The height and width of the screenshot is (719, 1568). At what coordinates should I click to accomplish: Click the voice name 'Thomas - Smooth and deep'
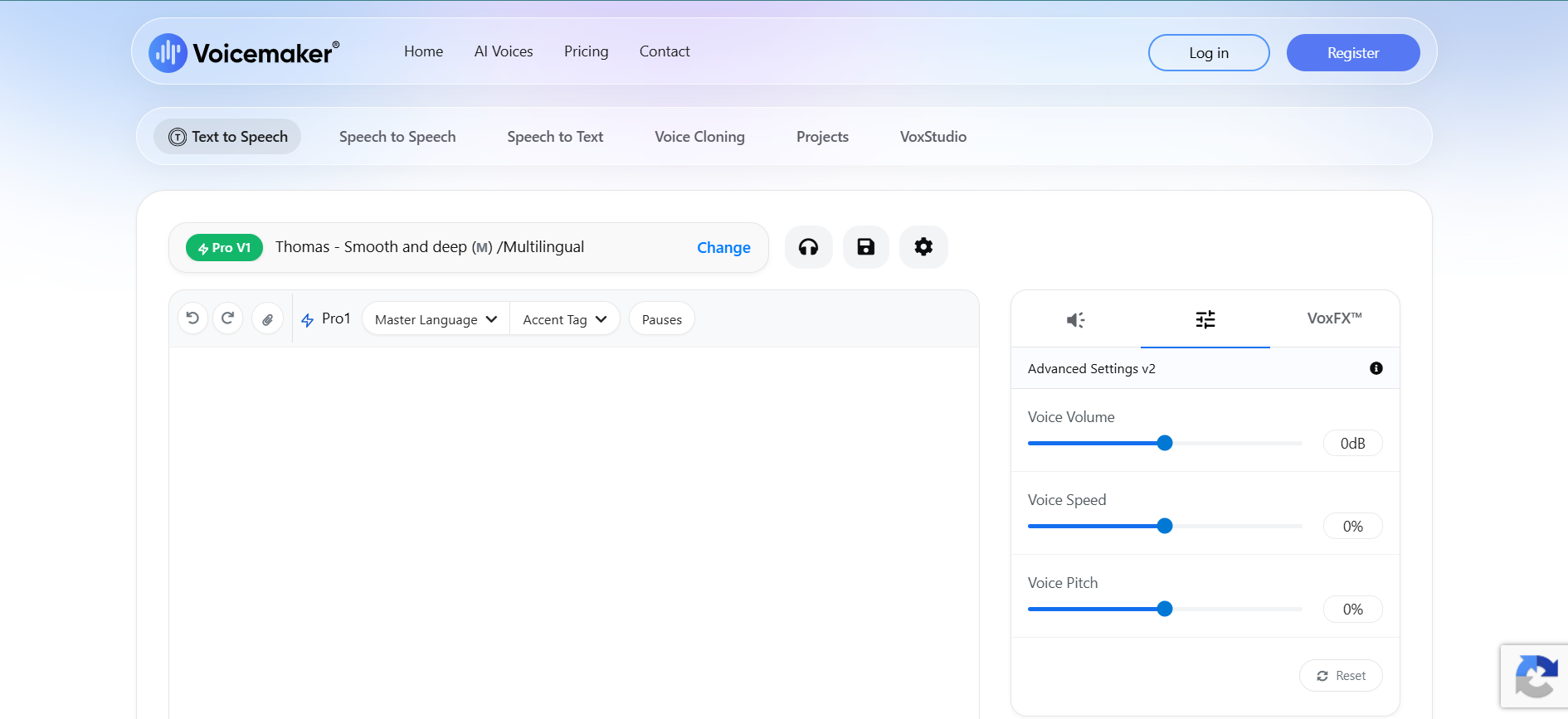371,247
